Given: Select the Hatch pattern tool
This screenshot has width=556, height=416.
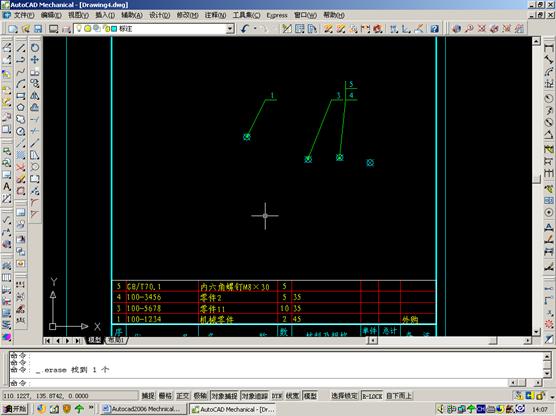Looking at the screenshot, I should click(x=21, y=155).
